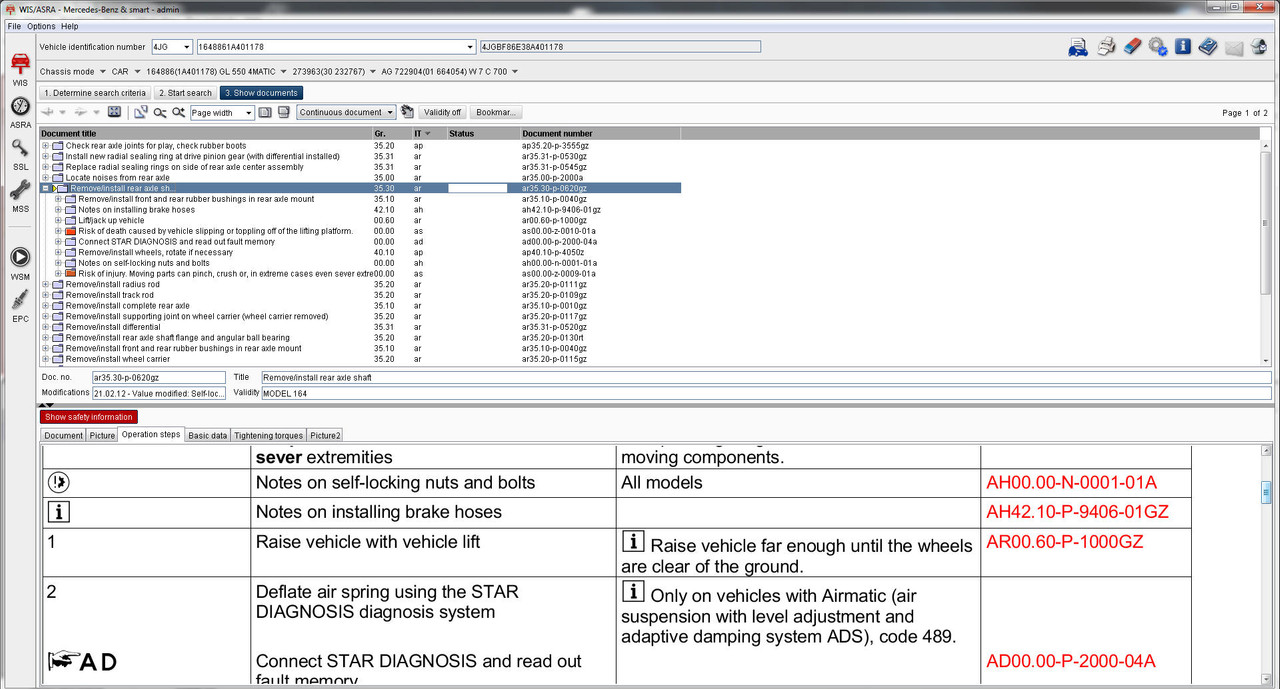Open the Options menu
Viewport: 1280px width, 689px height.
tap(41, 26)
